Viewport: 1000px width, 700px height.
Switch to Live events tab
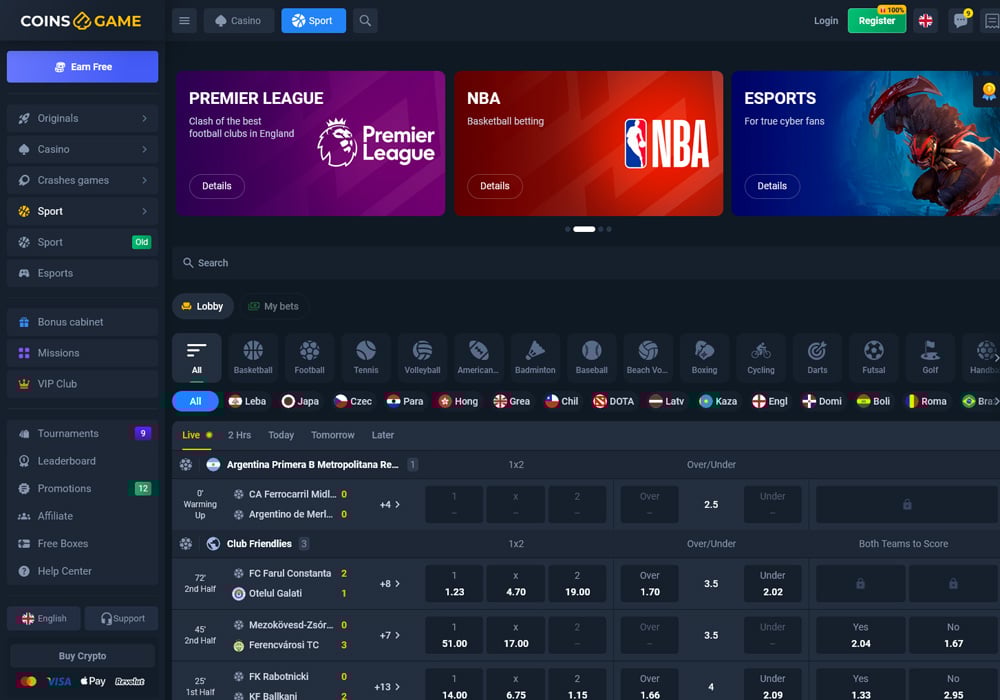196,435
